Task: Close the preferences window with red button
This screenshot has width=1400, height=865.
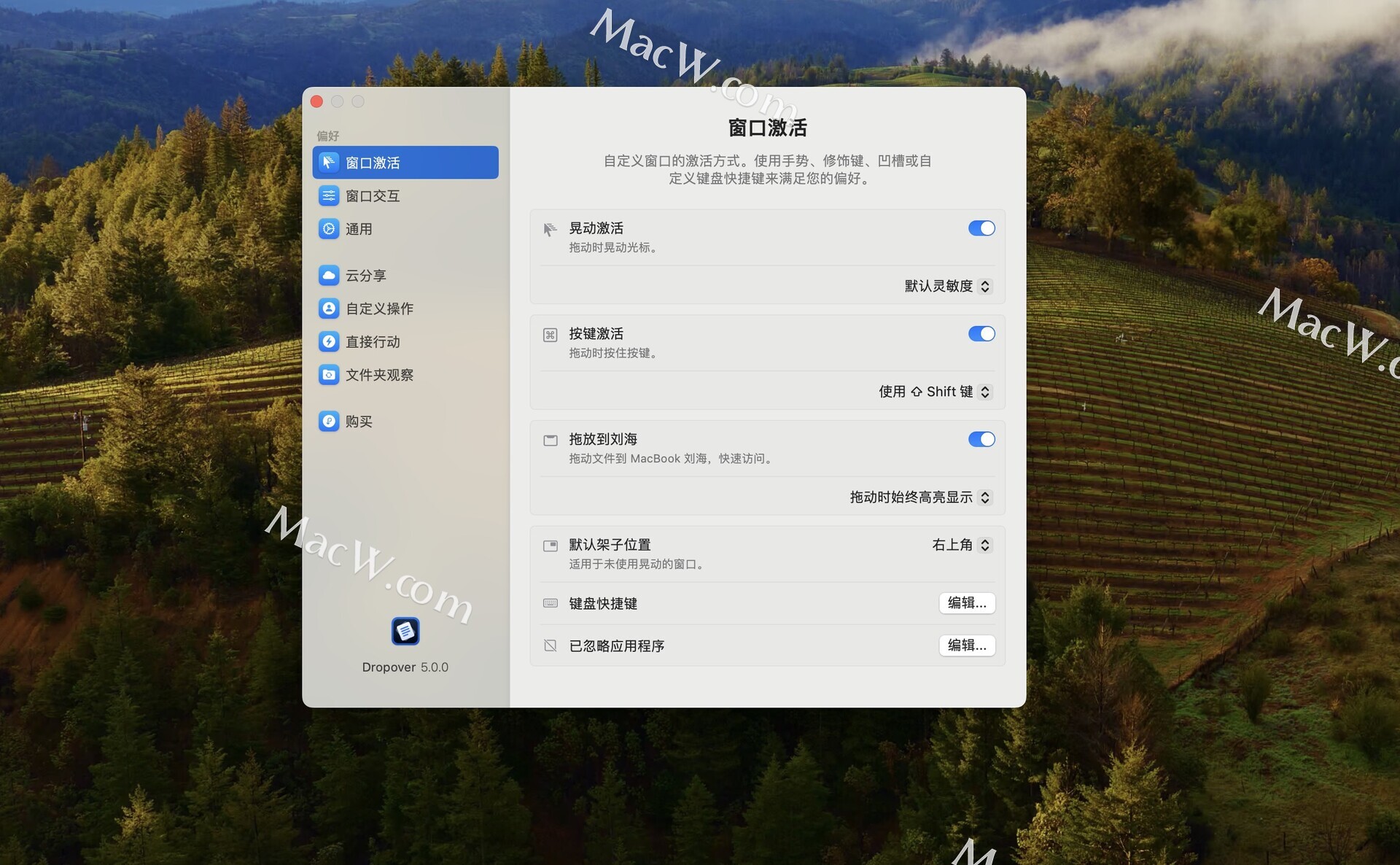Action: click(x=316, y=101)
